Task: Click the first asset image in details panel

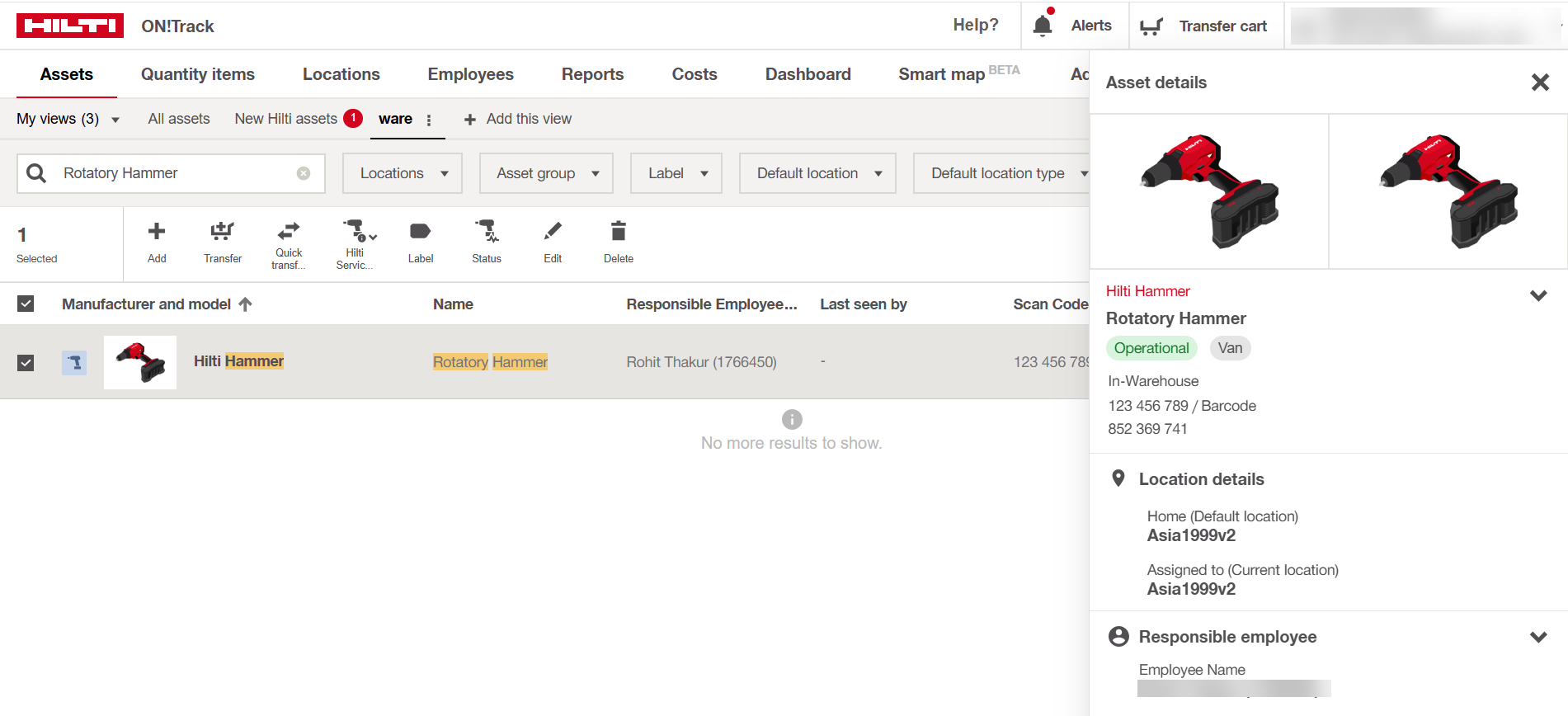Action: [x=1208, y=191]
